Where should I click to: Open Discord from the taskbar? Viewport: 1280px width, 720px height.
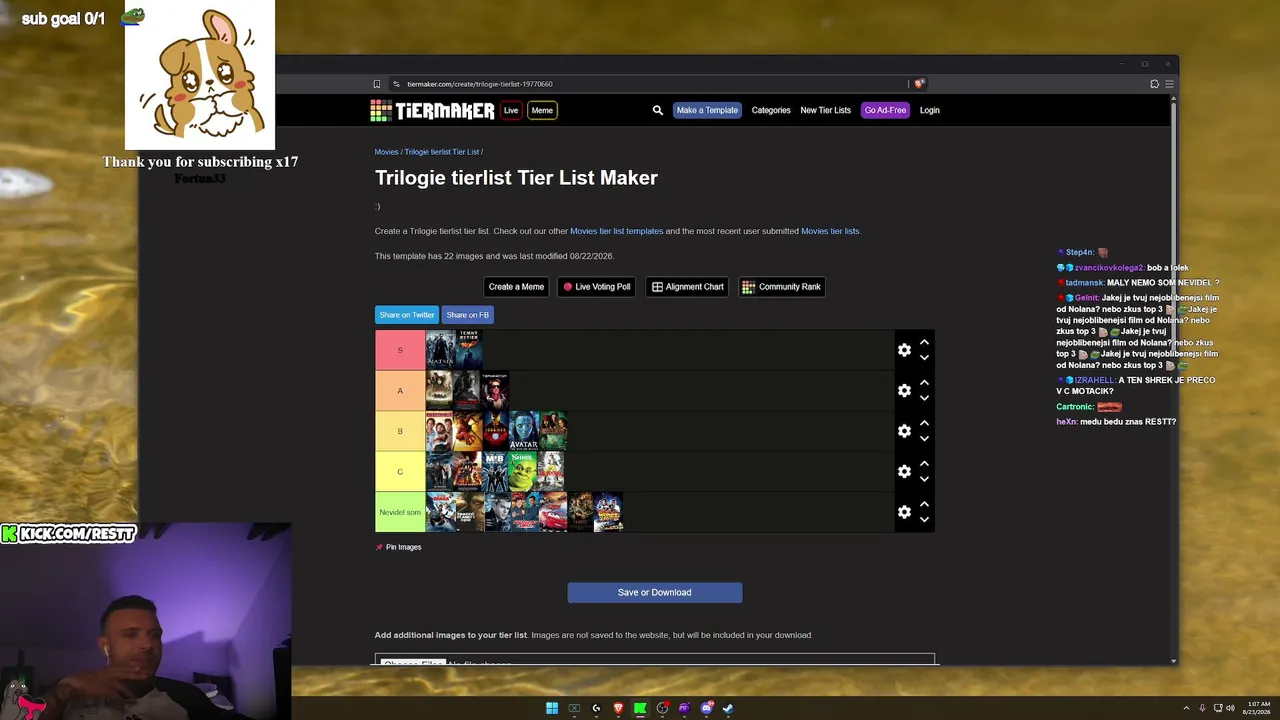(706, 708)
